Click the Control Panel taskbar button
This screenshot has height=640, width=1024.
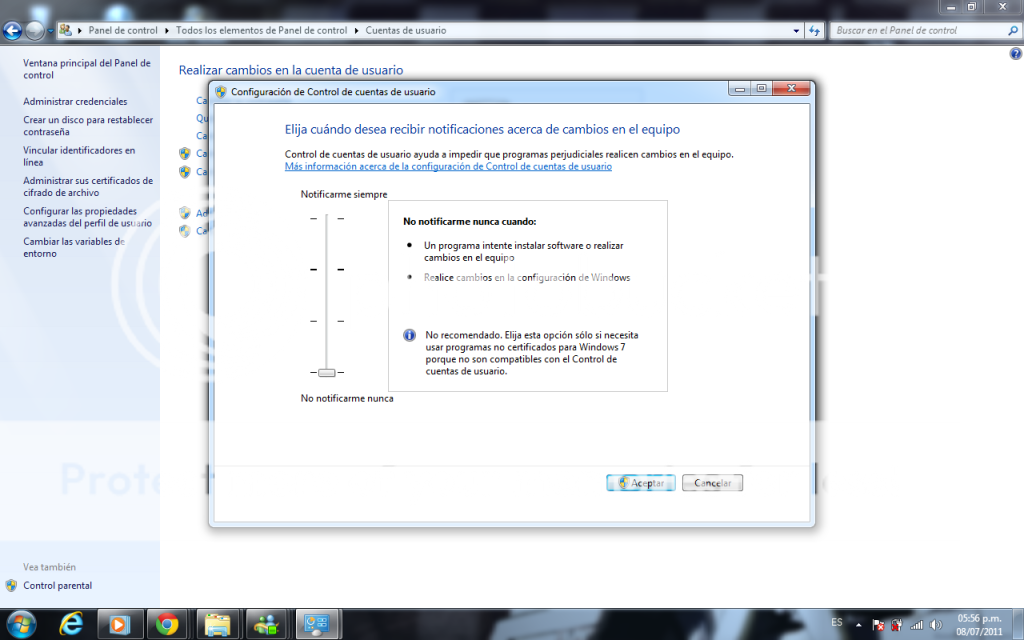pos(317,625)
